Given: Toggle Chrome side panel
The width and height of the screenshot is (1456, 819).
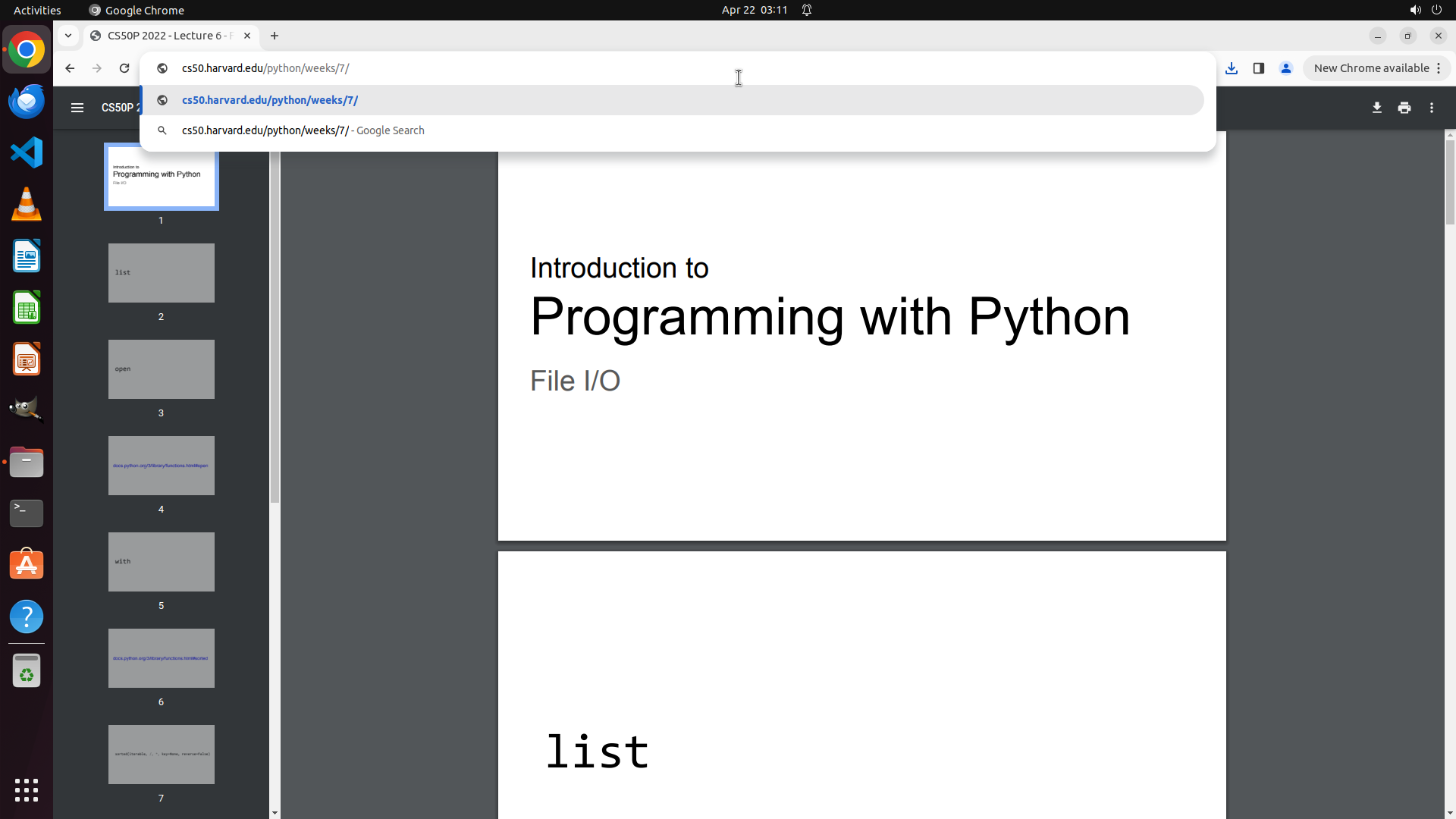Looking at the screenshot, I should point(1259,68).
